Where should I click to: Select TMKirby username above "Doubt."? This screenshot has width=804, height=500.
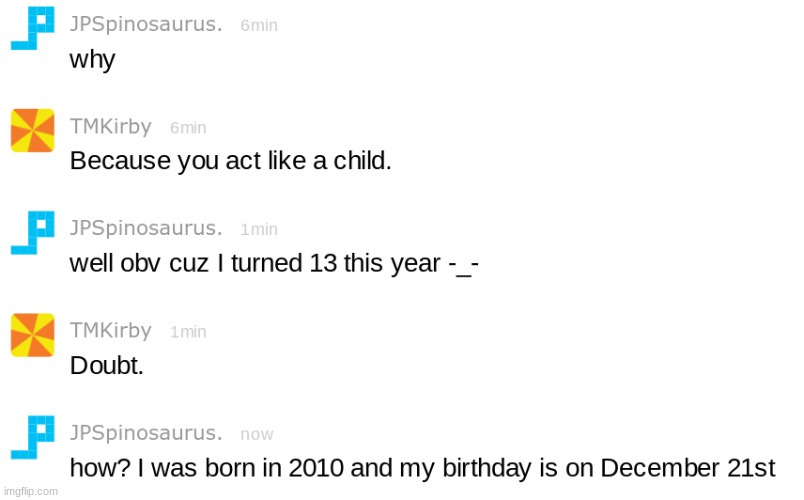click(x=111, y=330)
